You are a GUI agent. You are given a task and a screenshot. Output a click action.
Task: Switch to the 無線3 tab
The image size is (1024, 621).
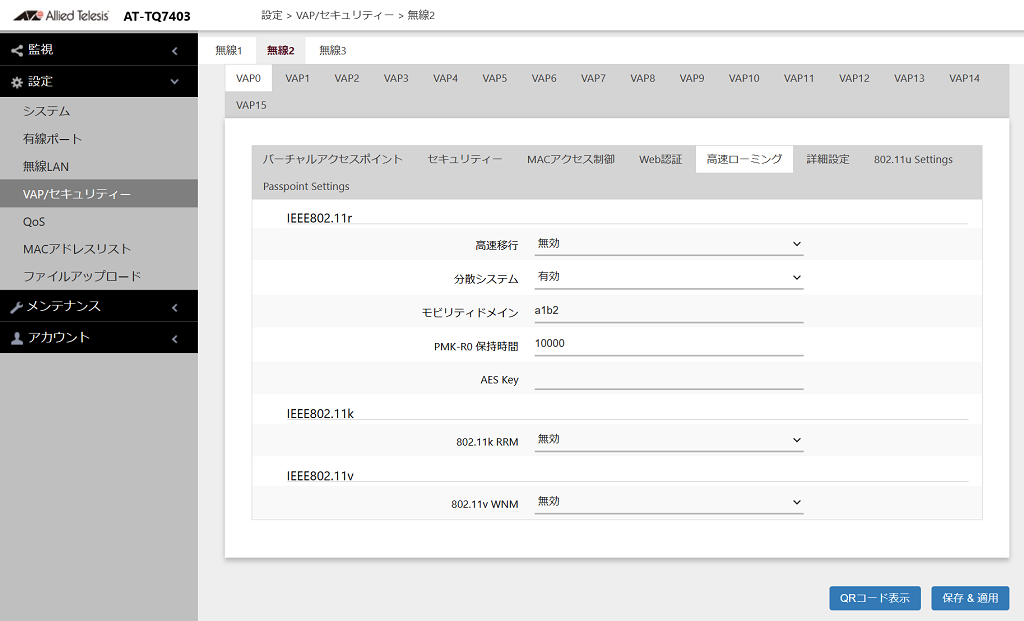tap(332, 50)
